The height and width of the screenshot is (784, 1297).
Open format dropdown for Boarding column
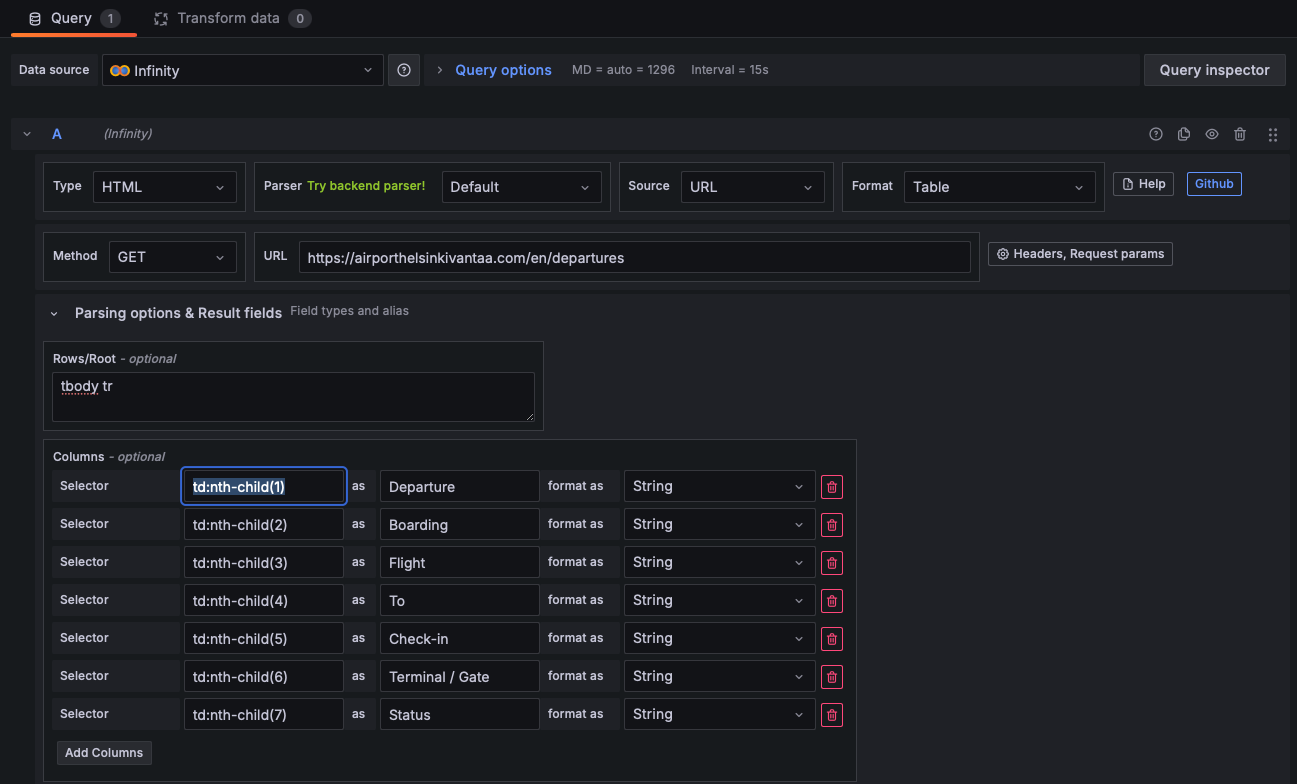[x=719, y=525]
